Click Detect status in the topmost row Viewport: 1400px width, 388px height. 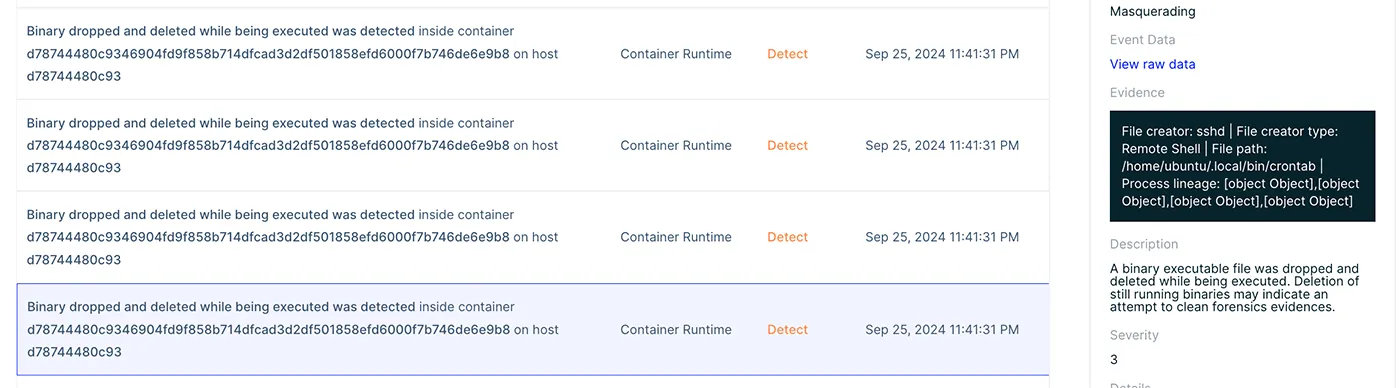click(787, 54)
